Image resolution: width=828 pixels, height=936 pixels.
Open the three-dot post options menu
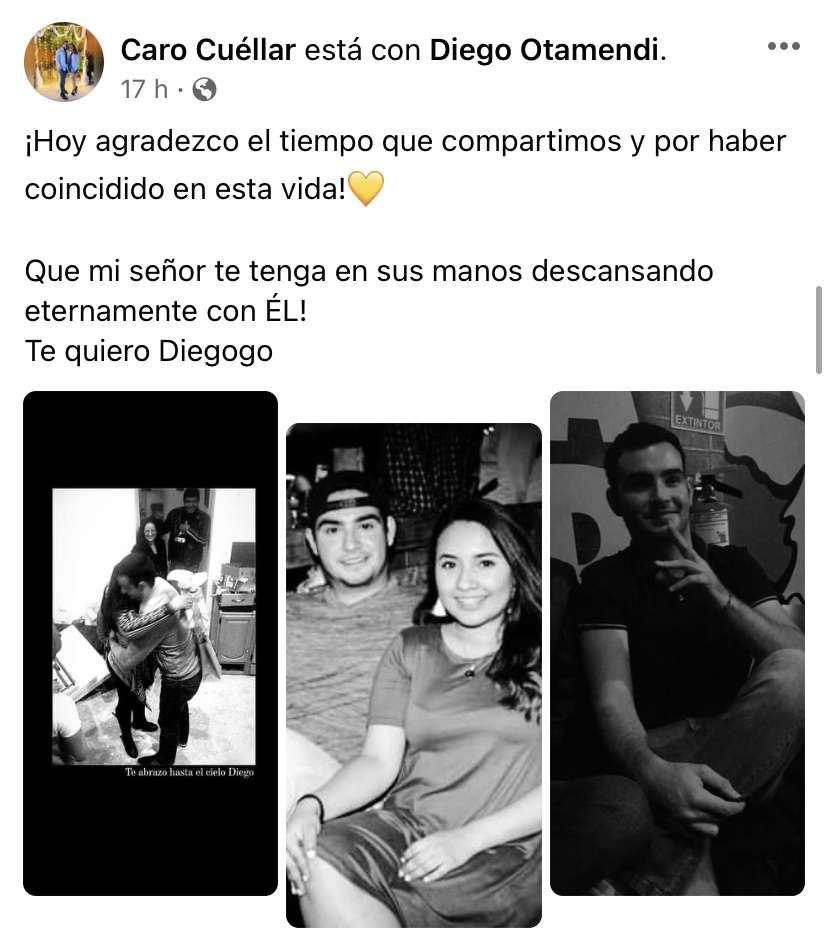(x=783, y=46)
